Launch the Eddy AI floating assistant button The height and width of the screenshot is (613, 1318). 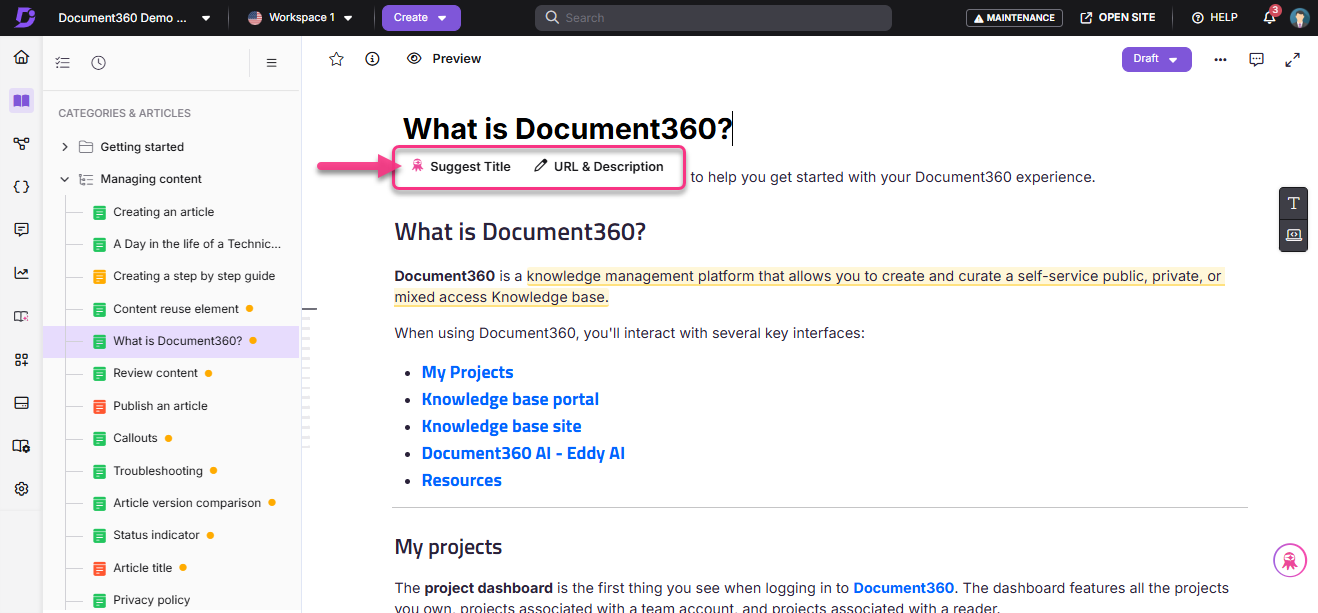[1289, 560]
